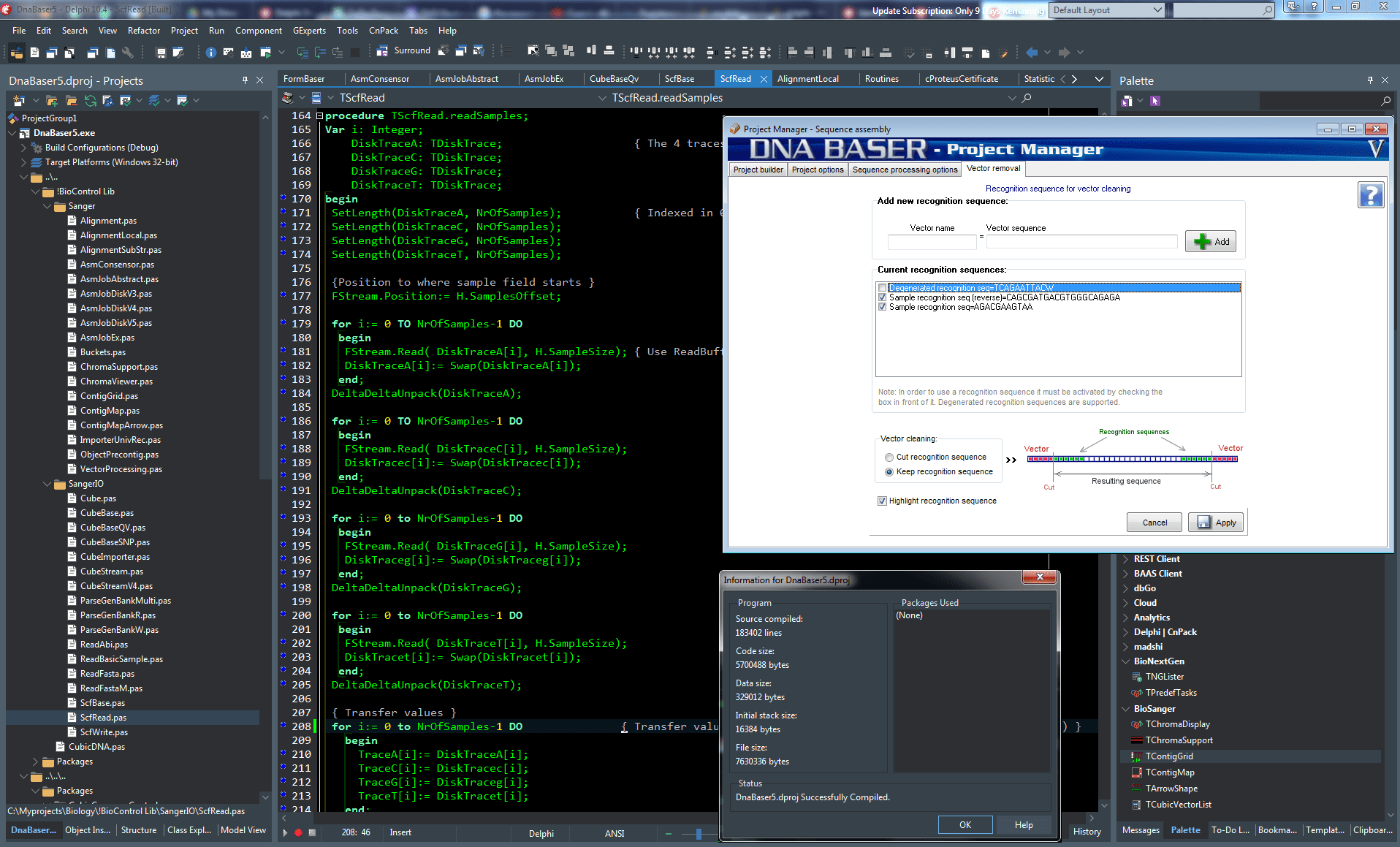
Task: Click the Surround toolbar button
Action: point(404,51)
